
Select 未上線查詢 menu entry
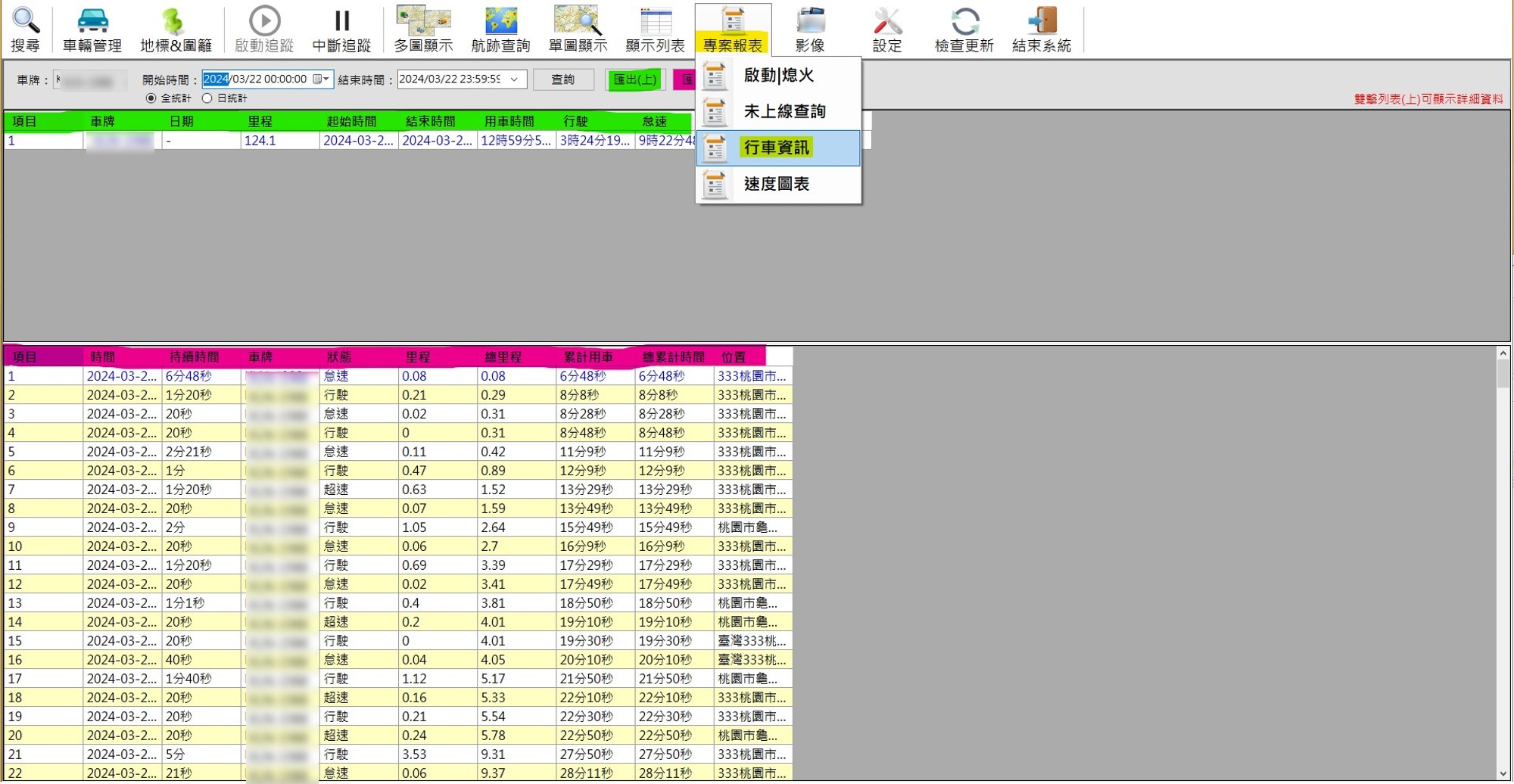click(x=778, y=112)
